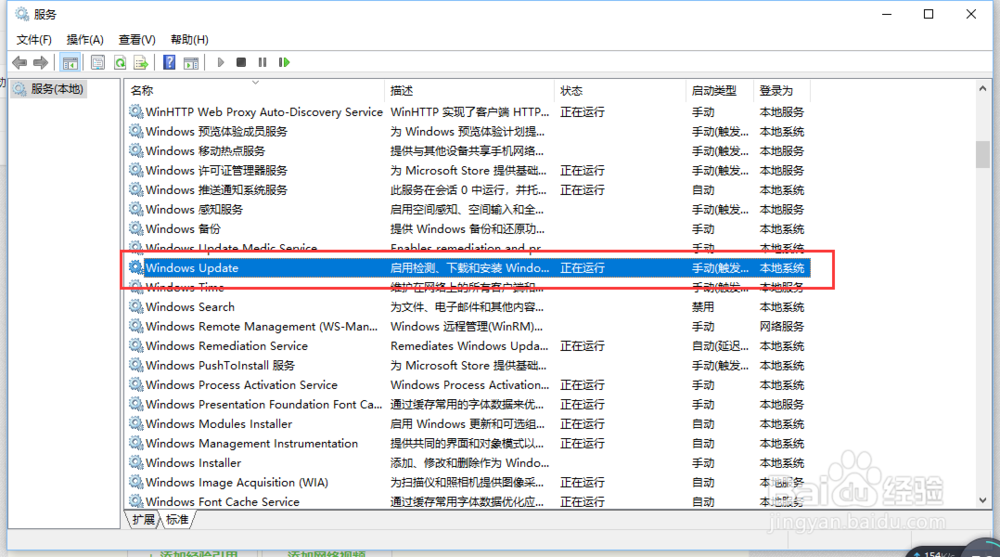This screenshot has width=1000, height=557.
Task: Select Windows 推送通知系统服务 name
Action: click(x=216, y=189)
